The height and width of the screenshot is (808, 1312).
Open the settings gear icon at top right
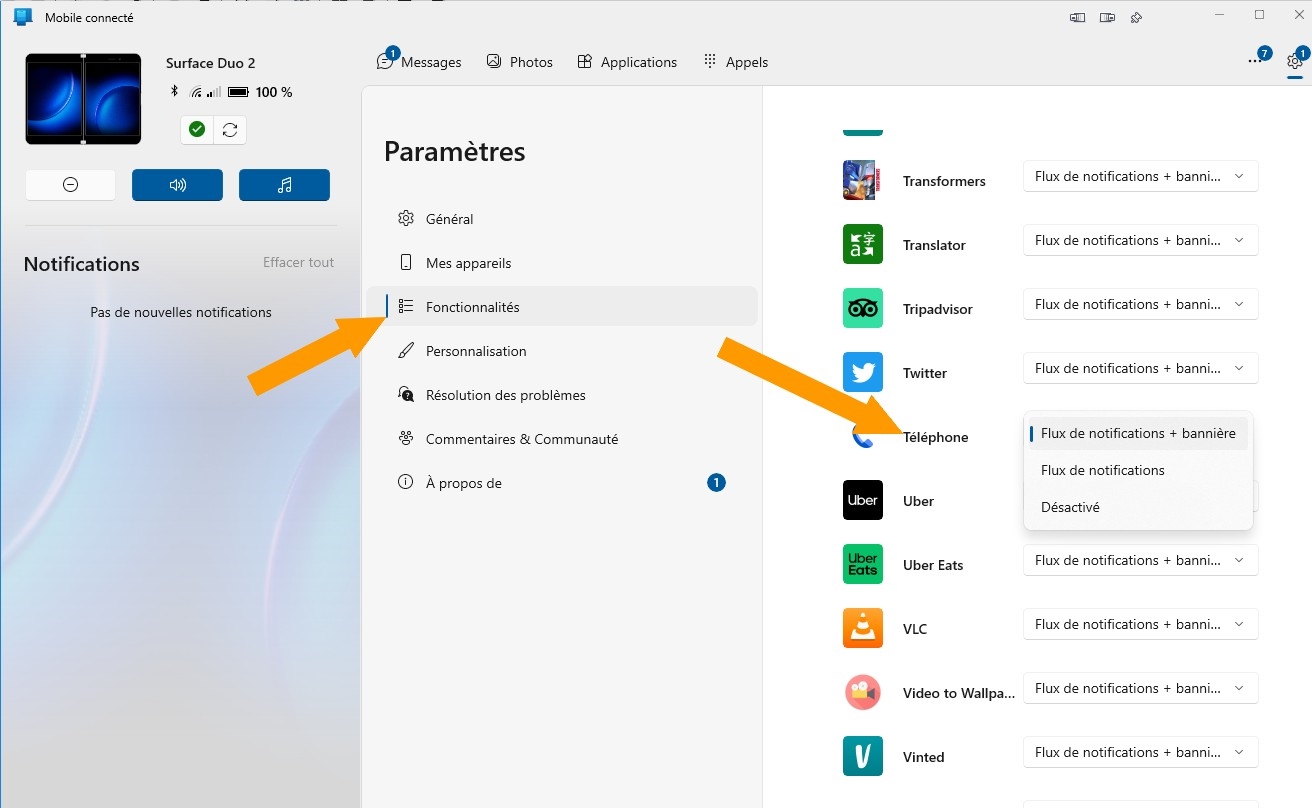1294,61
